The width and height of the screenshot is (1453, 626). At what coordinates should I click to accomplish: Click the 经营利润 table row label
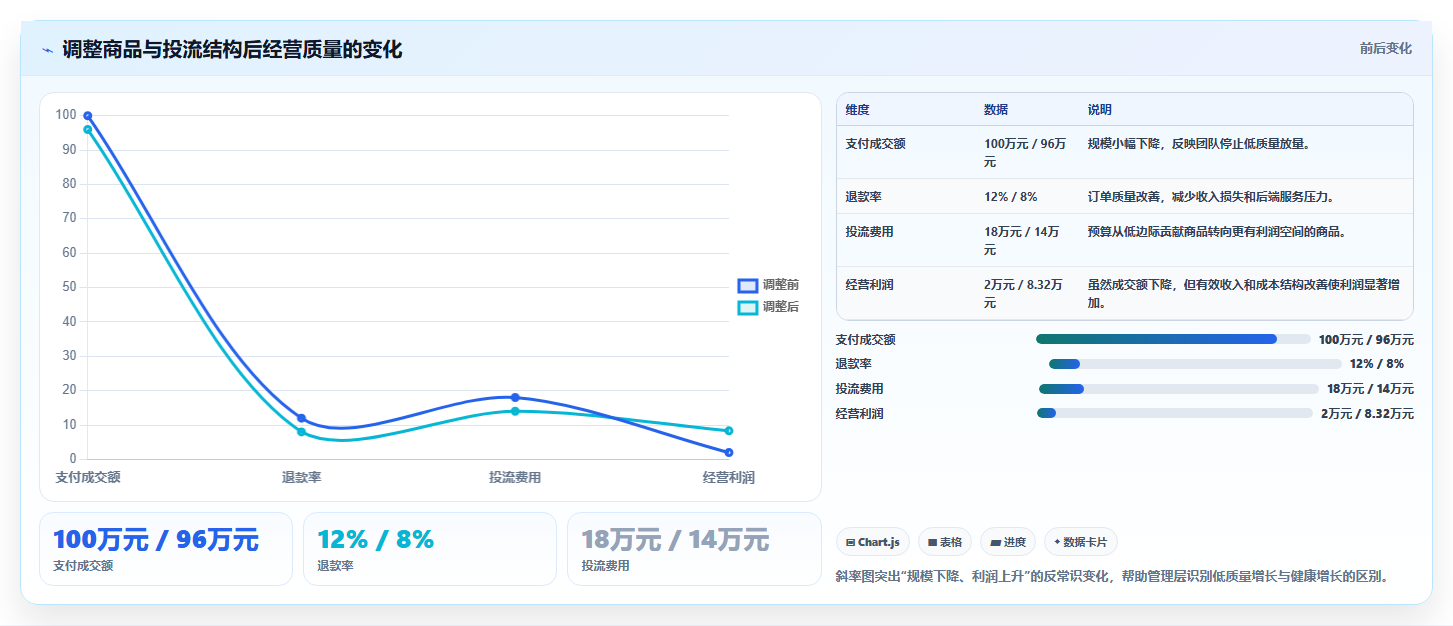pyautogui.click(x=869, y=285)
